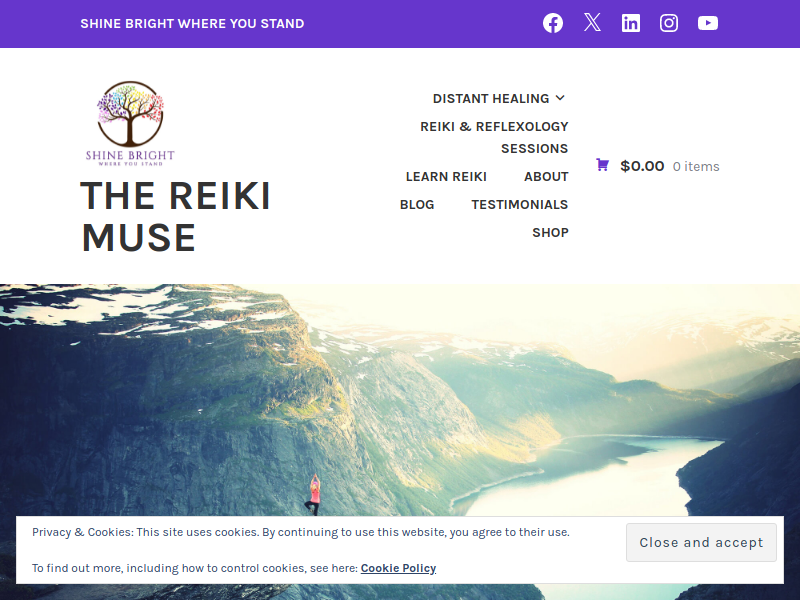Open the Learn Reiki page
The image size is (800, 600).
click(x=446, y=177)
